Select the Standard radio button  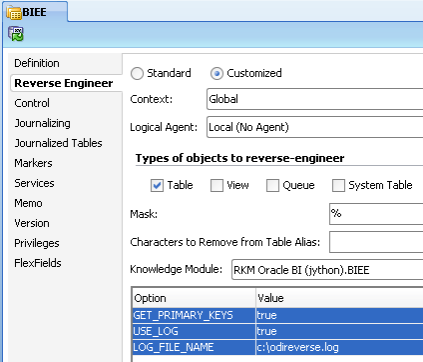click(137, 73)
